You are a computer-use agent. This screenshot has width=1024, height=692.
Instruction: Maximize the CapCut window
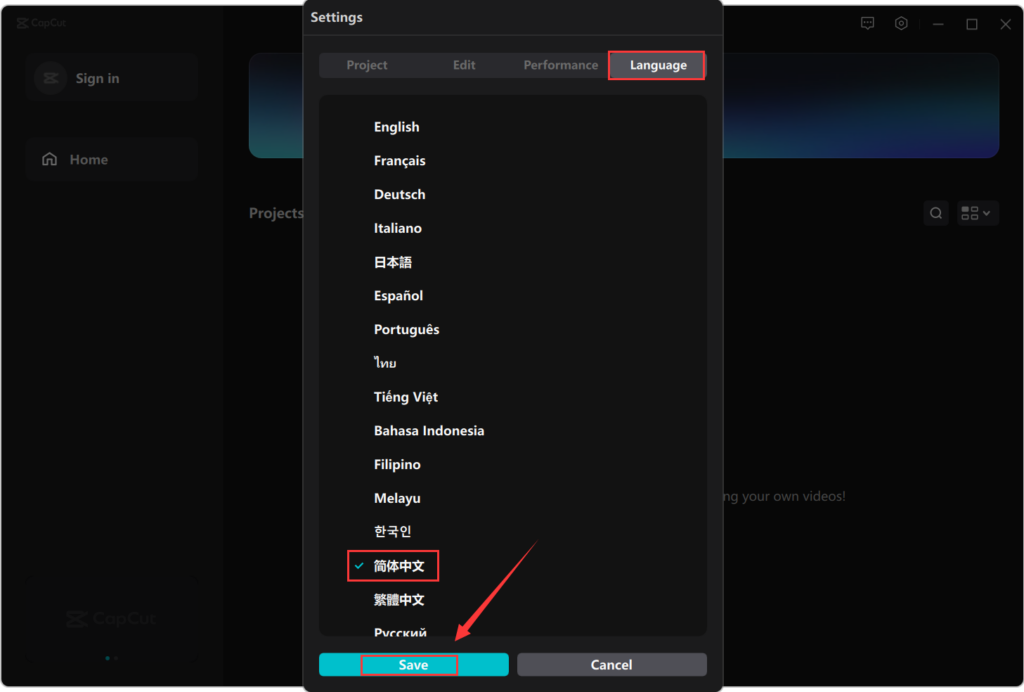972,24
